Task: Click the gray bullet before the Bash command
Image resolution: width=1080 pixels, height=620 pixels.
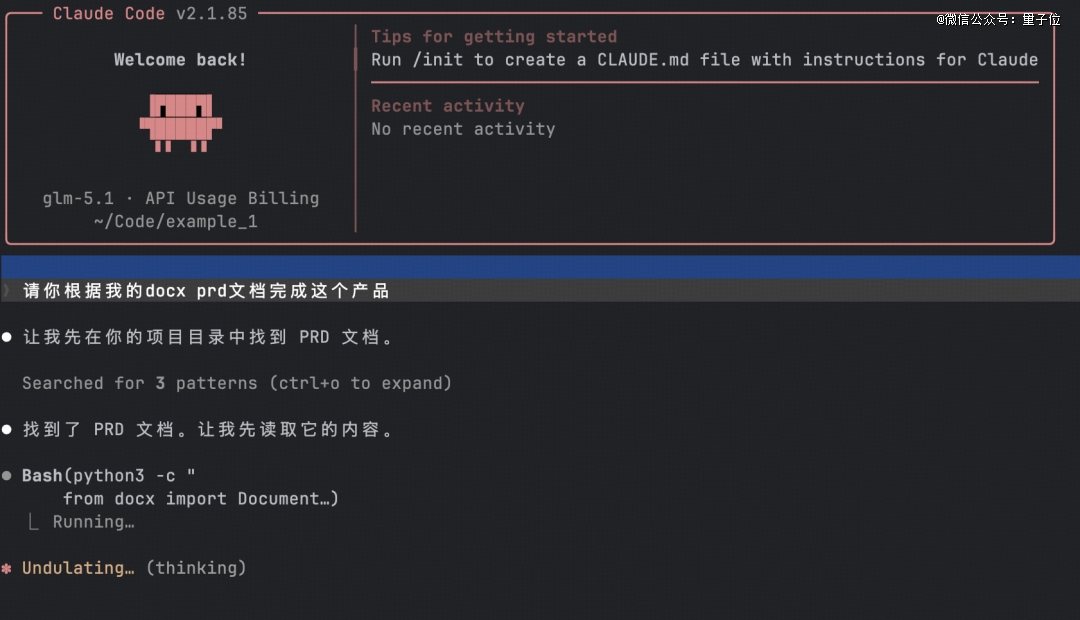Action: pyautogui.click(x=7, y=476)
